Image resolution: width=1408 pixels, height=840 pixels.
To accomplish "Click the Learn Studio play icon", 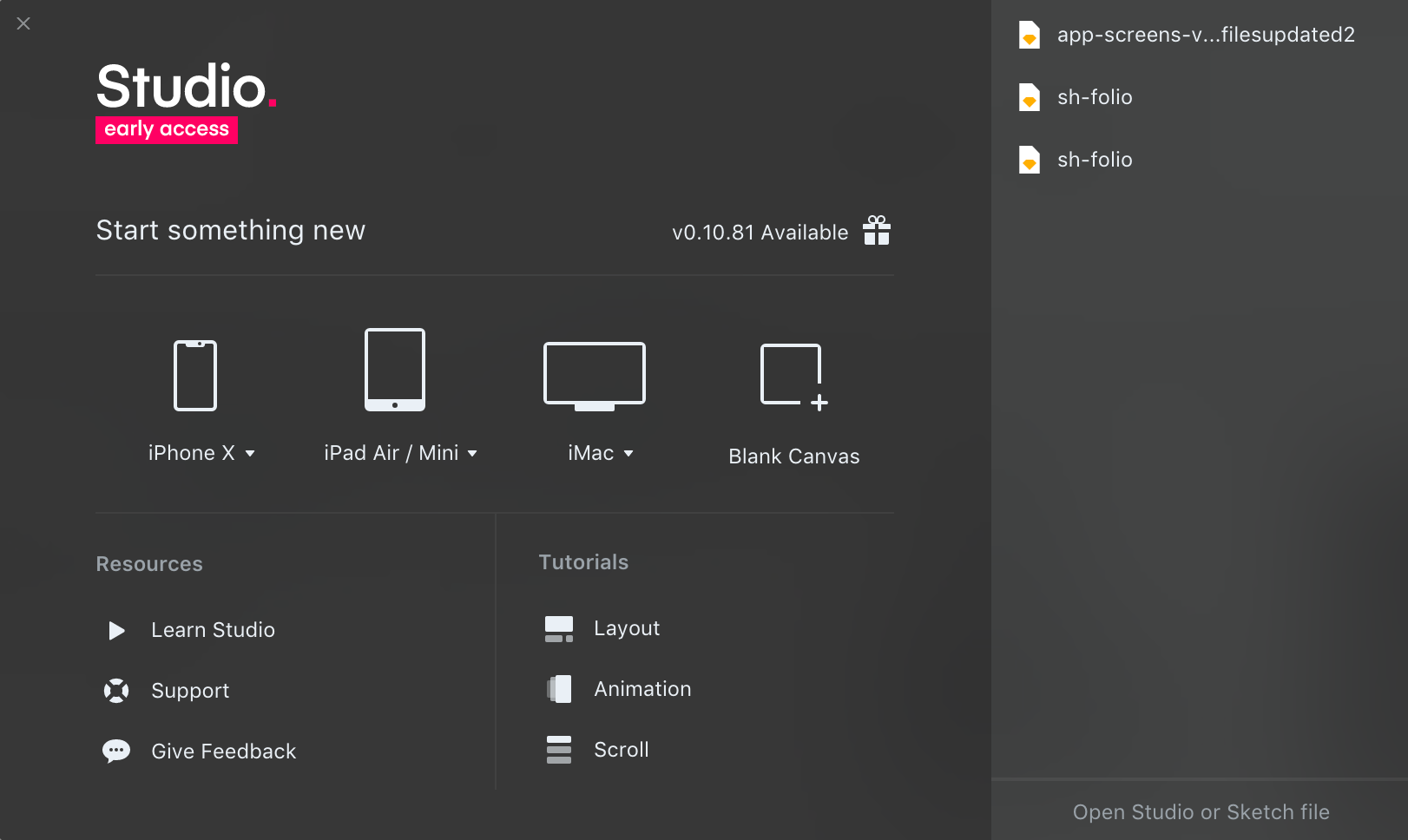I will (116, 630).
